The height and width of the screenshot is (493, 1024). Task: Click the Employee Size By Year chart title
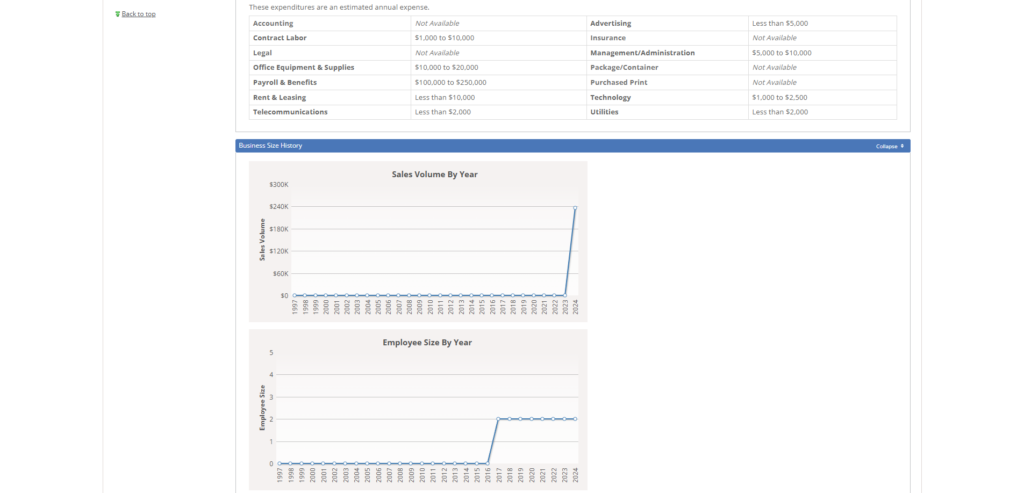[427, 342]
